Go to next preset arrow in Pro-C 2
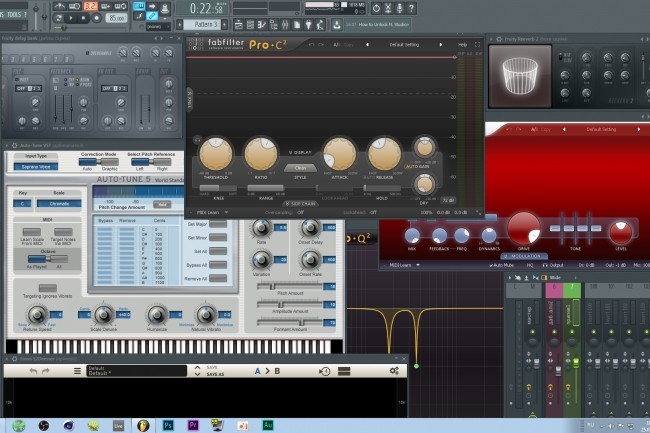Image resolution: width=650 pixels, height=433 pixels. (x=441, y=45)
